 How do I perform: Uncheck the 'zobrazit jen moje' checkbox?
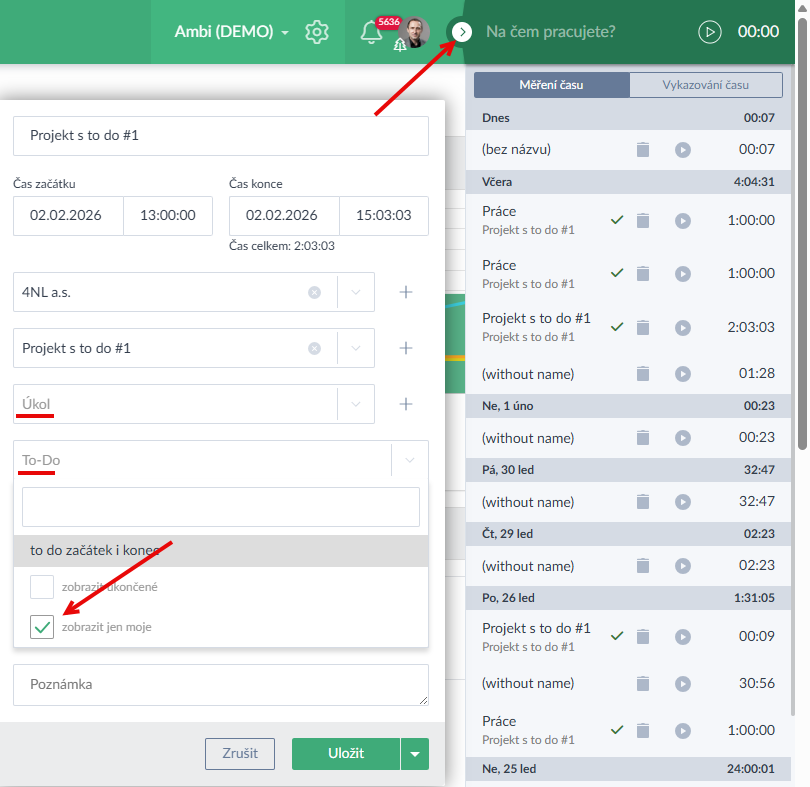coord(42,627)
